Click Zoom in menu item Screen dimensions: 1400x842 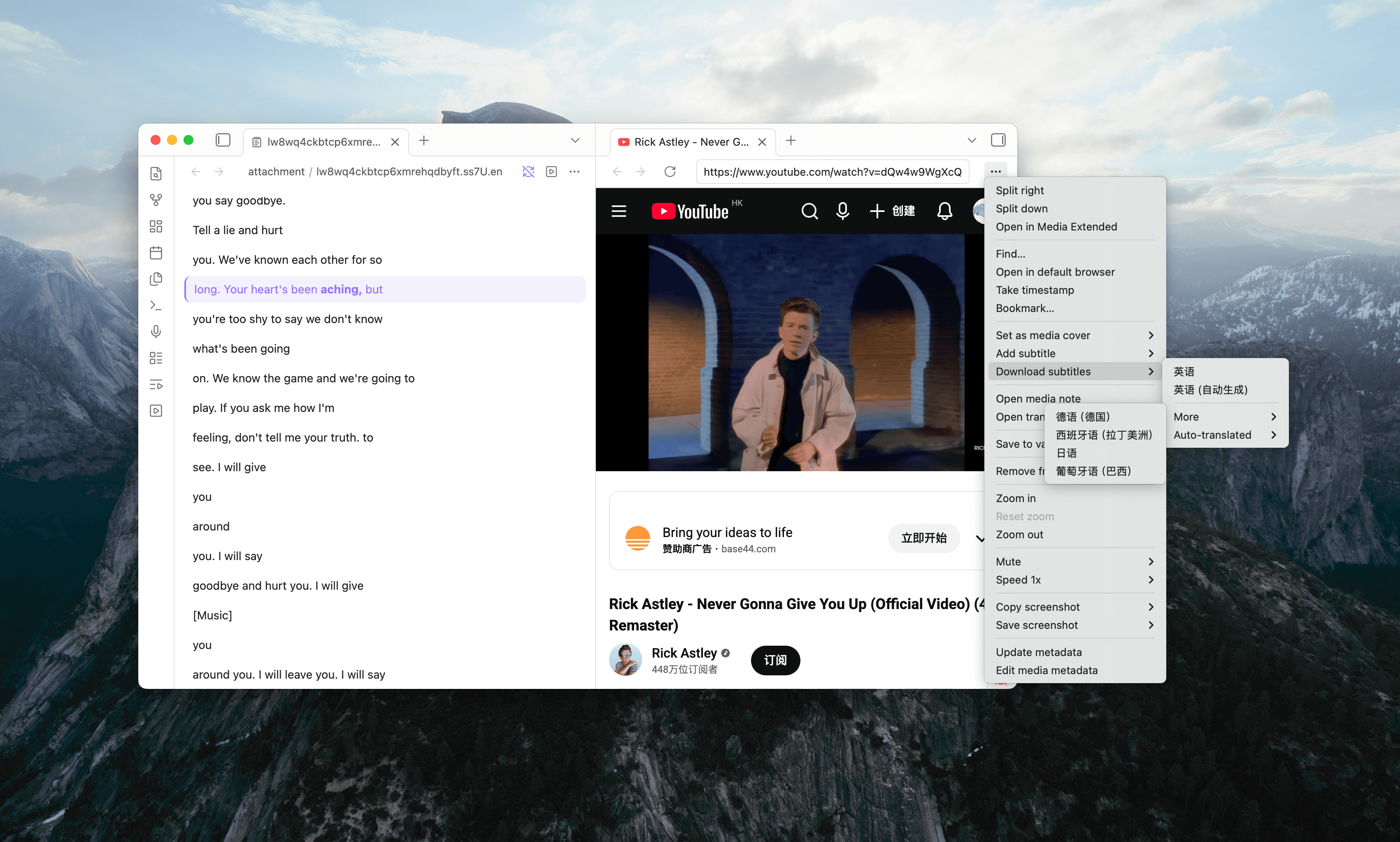coord(1075,498)
